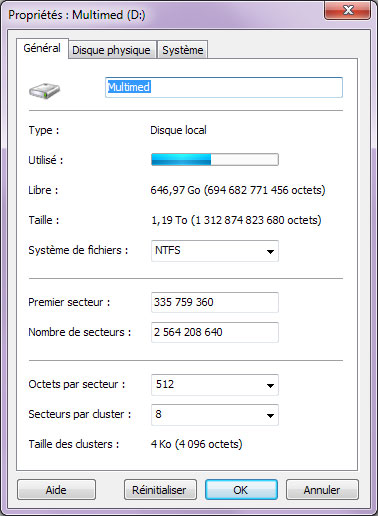Viewport: 378px width, 516px height.
Task: Click the Premier secteur input field
Action: tap(215, 302)
